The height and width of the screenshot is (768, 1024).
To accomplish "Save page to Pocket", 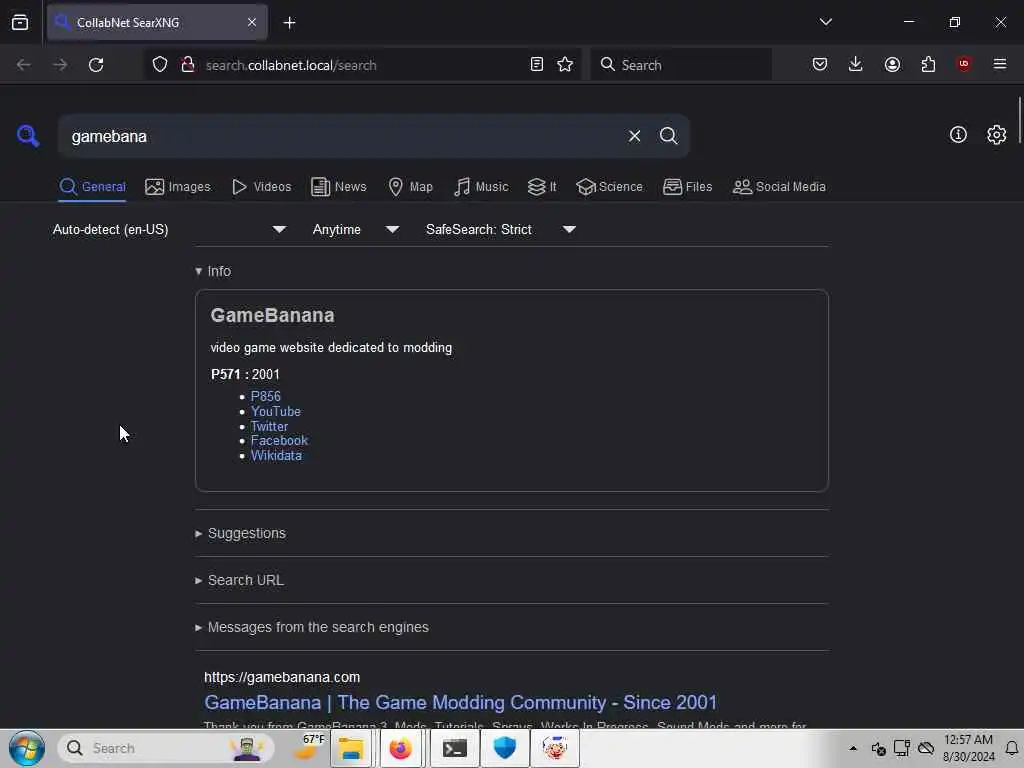I will pos(820,64).
